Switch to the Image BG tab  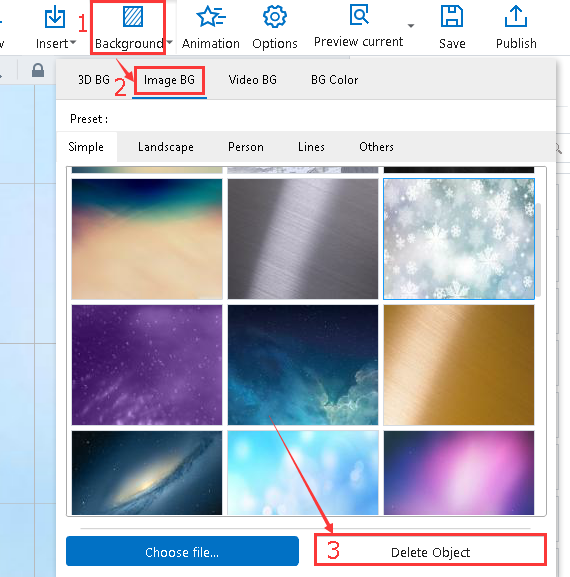click(169, 80)
